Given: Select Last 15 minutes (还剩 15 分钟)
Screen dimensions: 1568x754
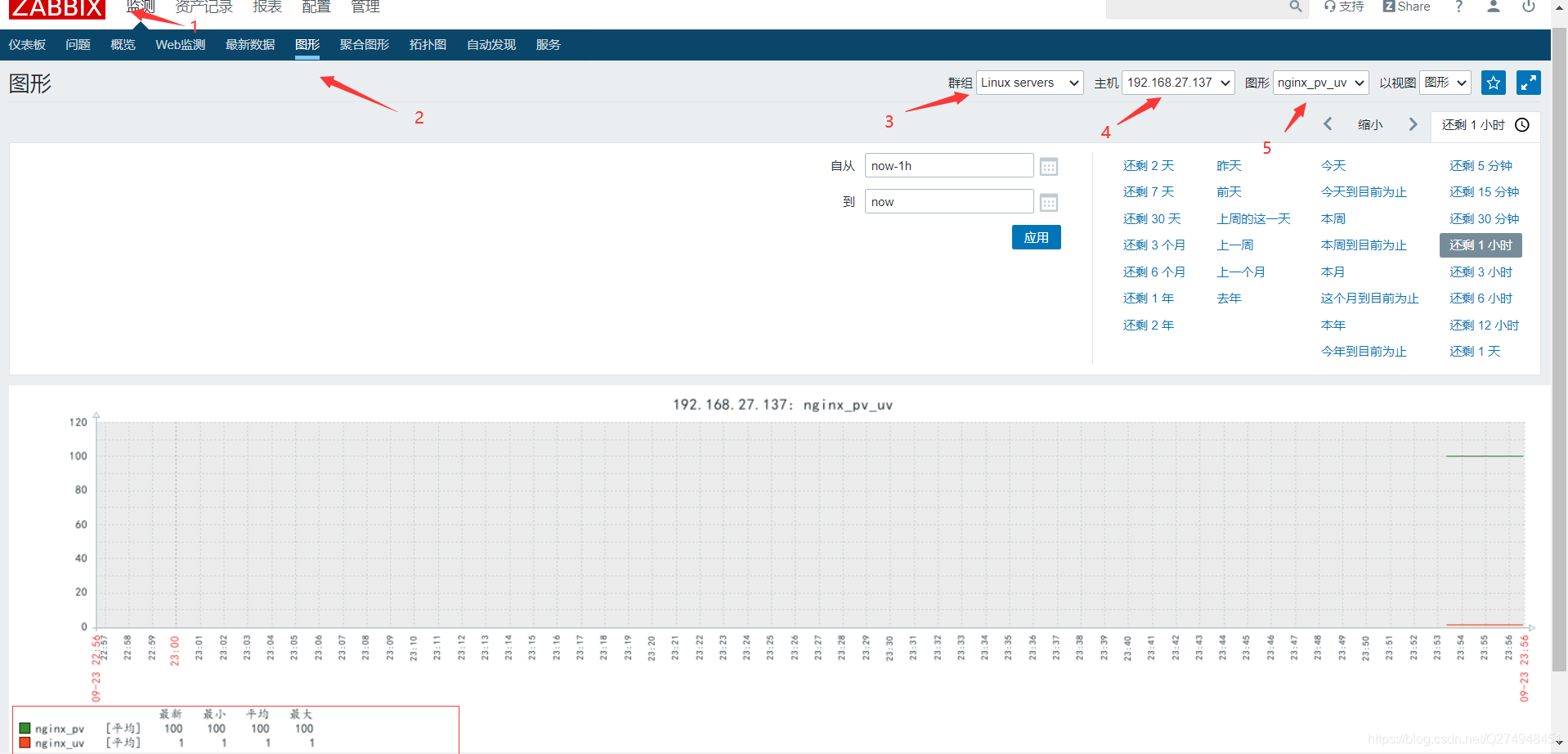Looking at the screenshot, I should coord(1484,192).
